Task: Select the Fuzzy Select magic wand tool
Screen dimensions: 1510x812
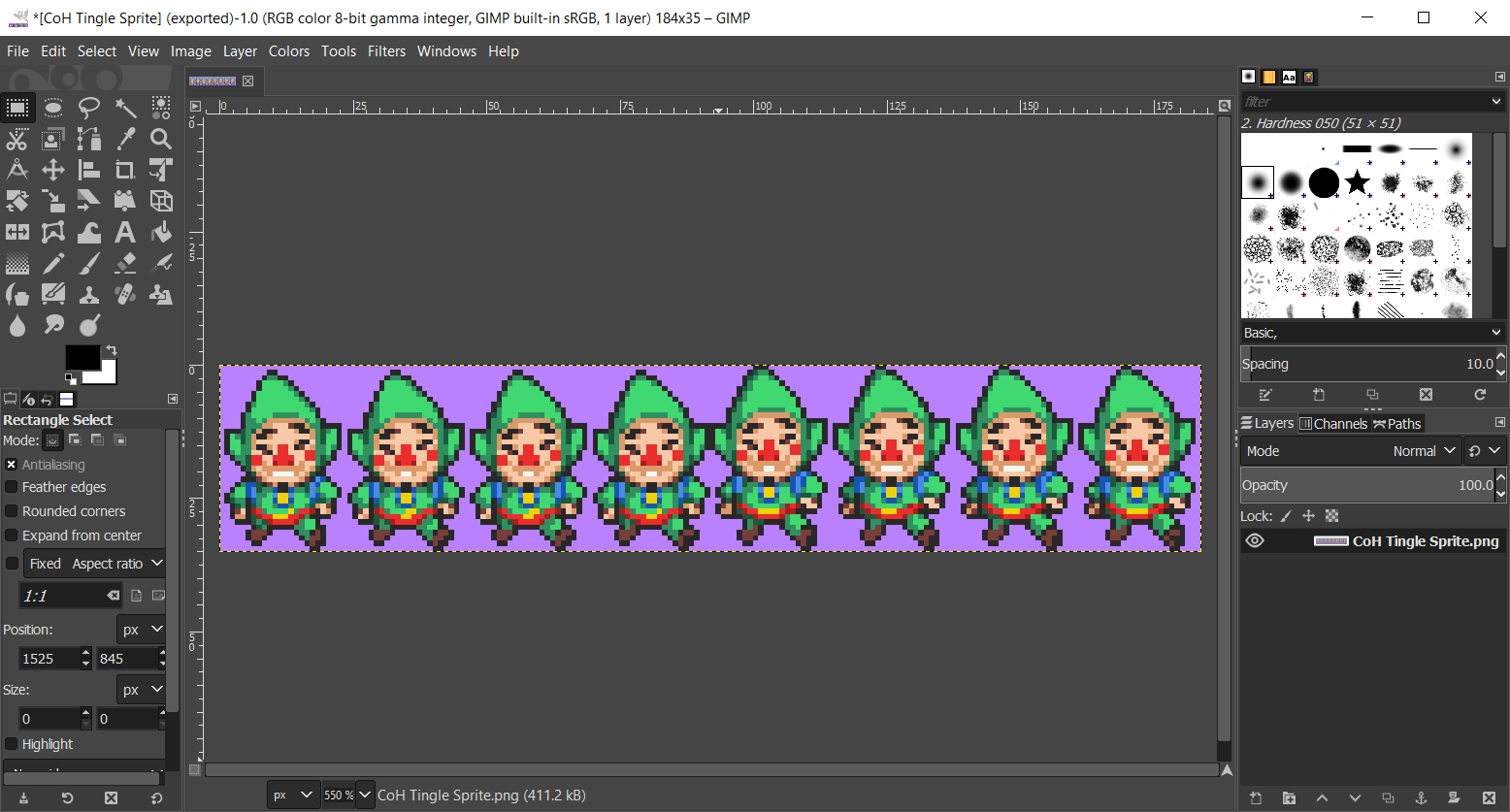Action: pyautogui.click(x=125, y=107)
